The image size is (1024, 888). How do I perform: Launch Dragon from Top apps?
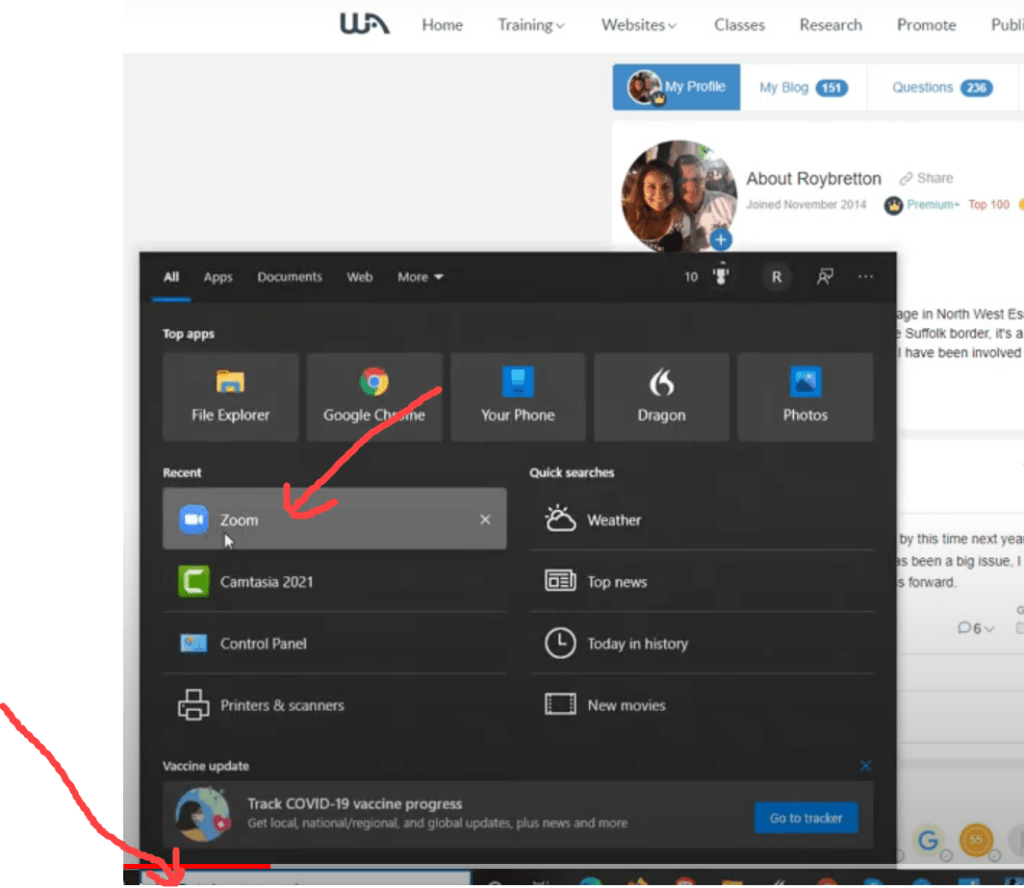(x=661, y=396)
